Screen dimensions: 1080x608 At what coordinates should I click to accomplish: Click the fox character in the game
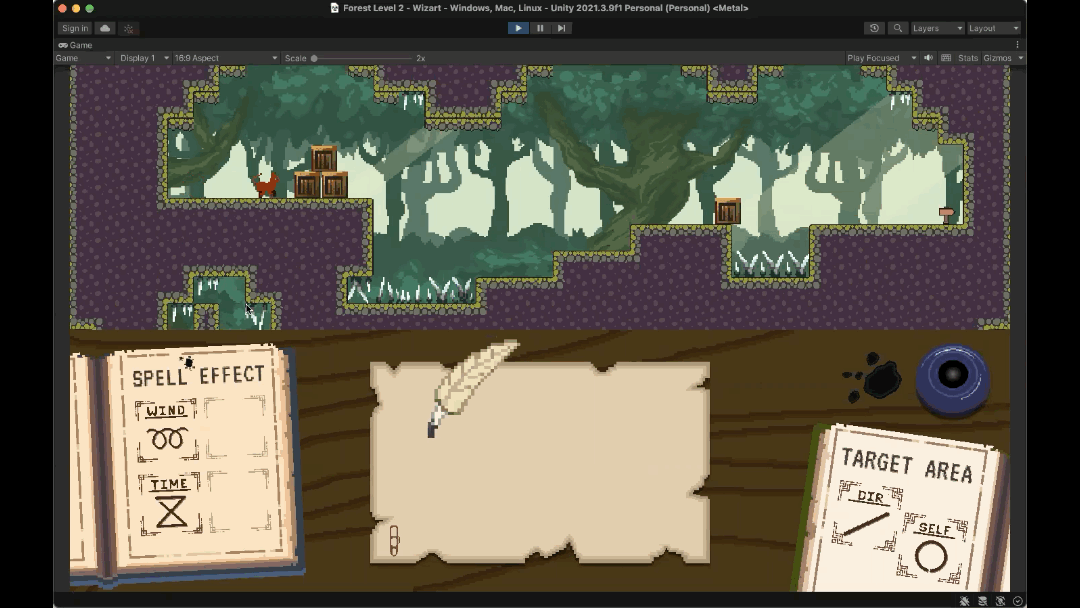click(265, 185)
